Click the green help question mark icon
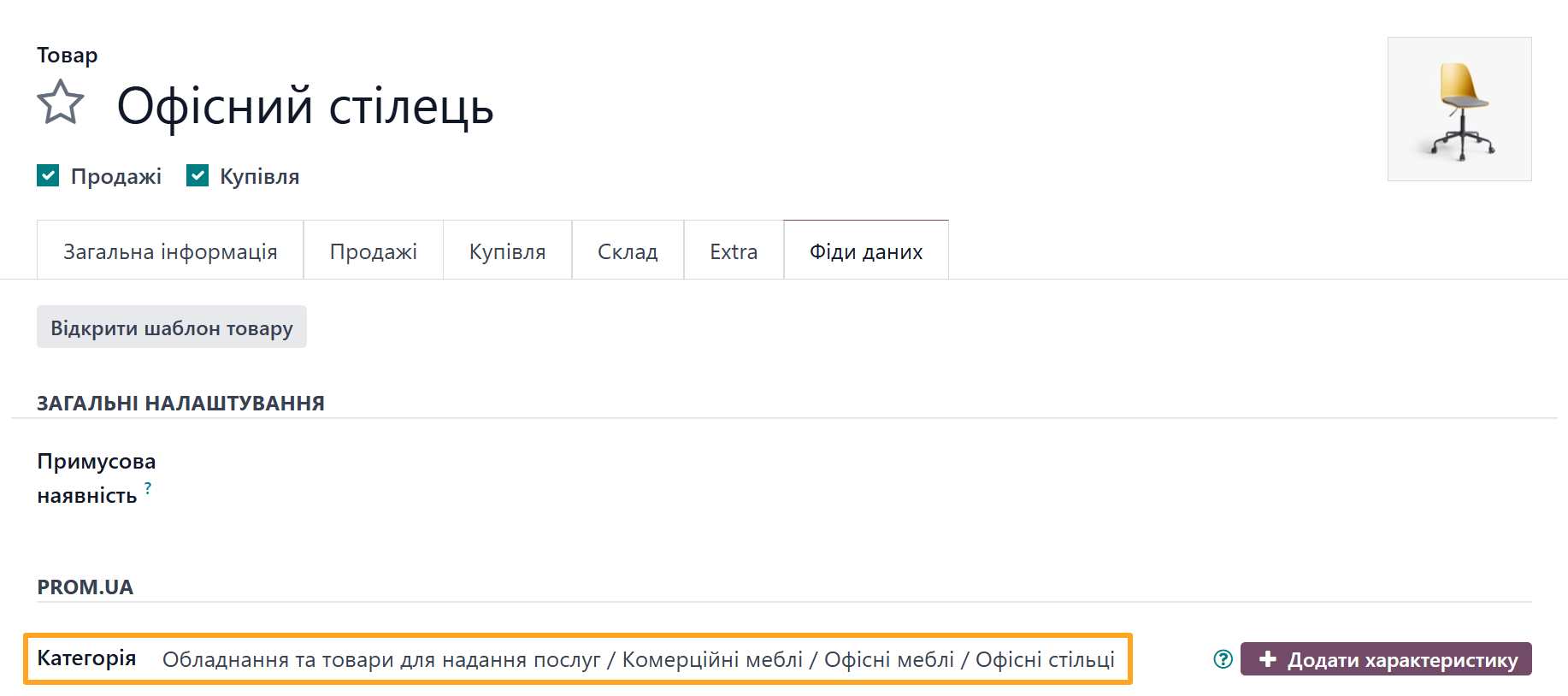The height and width of the screenshot is (696, 1568). point(1223,659)
